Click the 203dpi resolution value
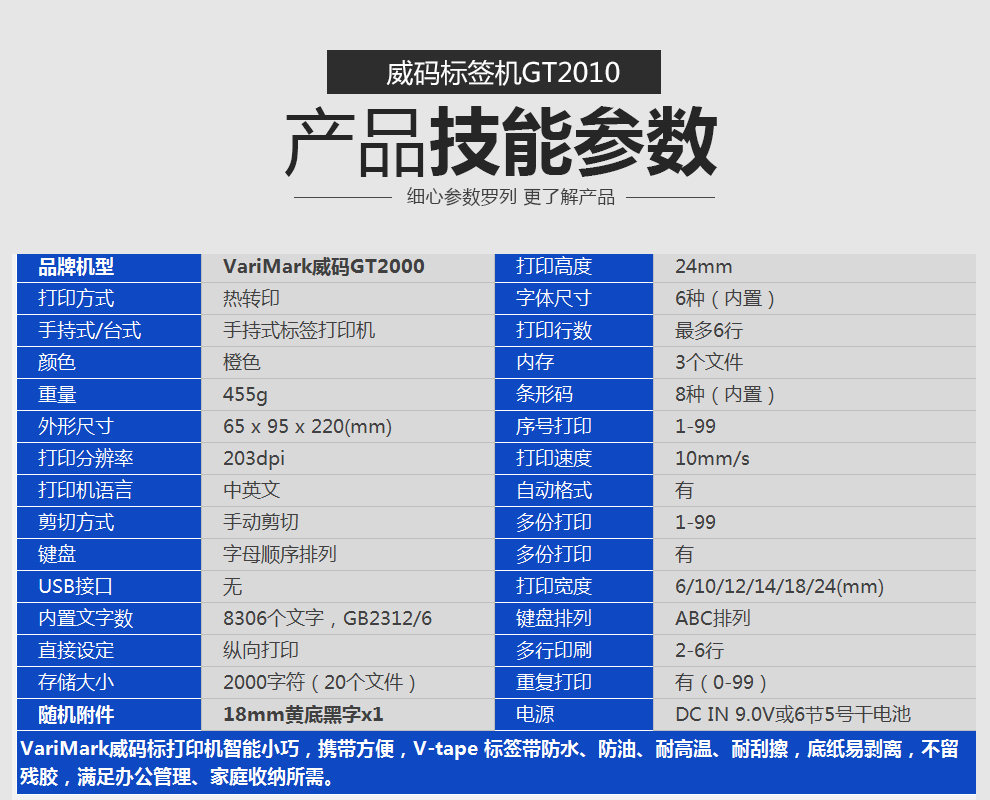 click(256, 459)
